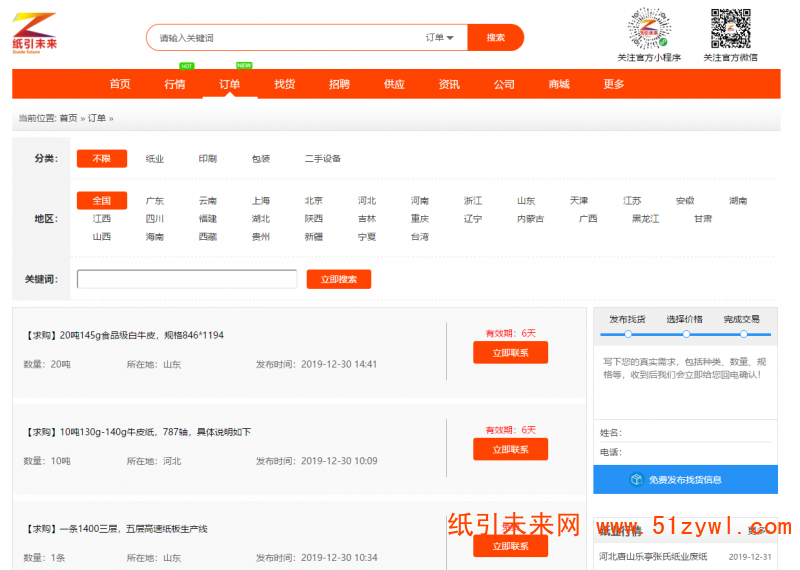Click the green HOT badge above 行情
Image resolution: width=800 pixels, height=570 pixels.
[x=187, y=66]
